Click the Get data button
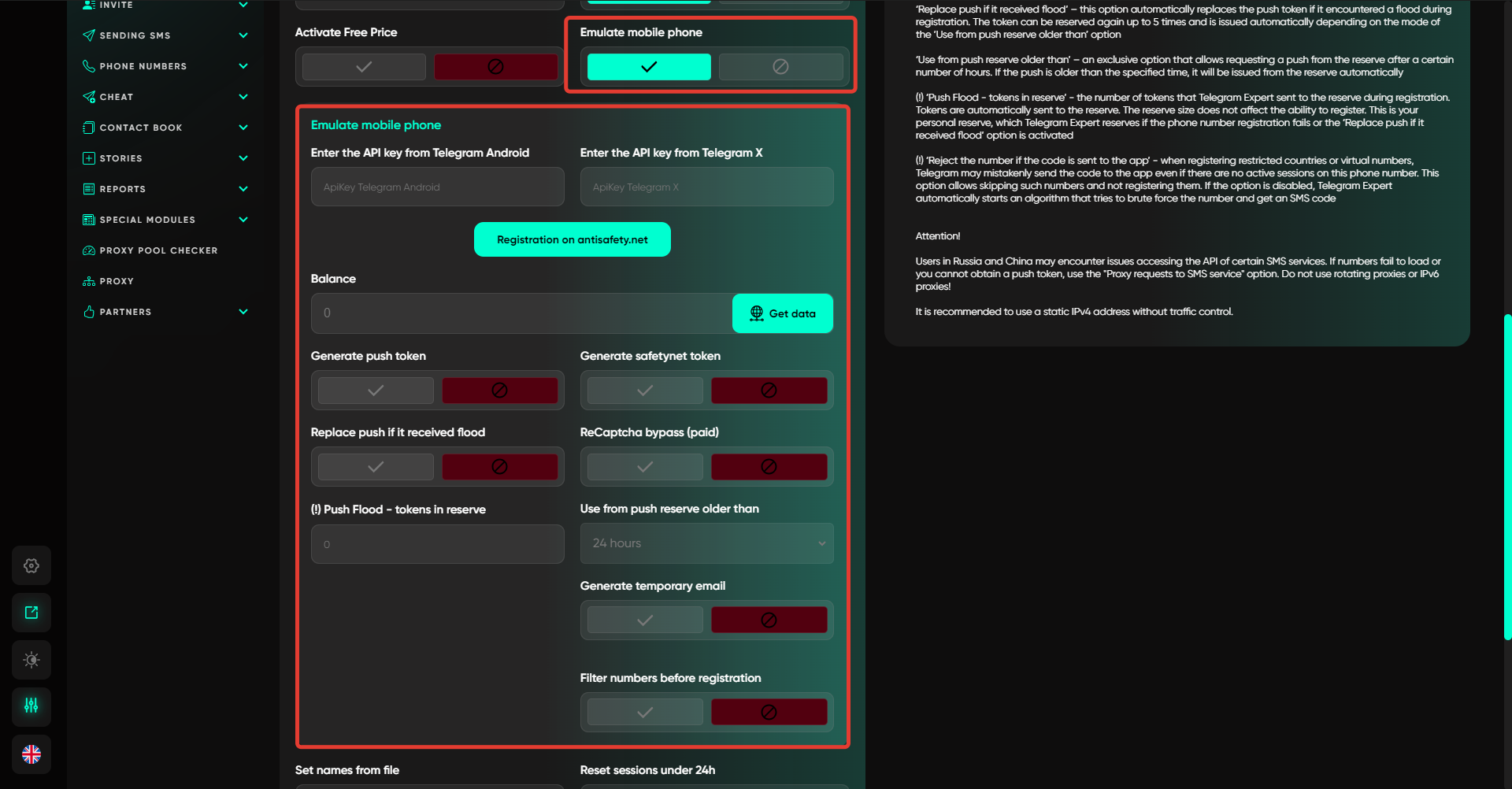The width and height of the screenshot is (1512, 789). tap(782, 313)
